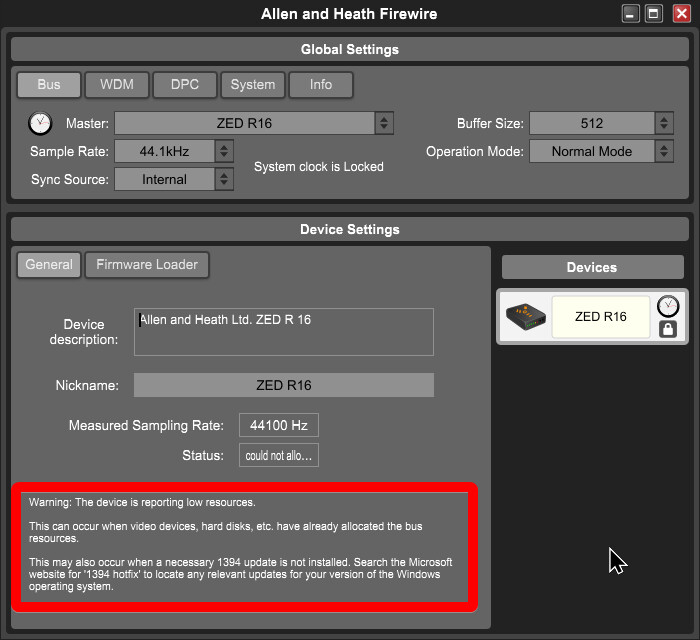The height and width of the screenshot is (640, 700).
Task: Click the clock icon on ZED R16 device
Action: [x=668, y=306]
